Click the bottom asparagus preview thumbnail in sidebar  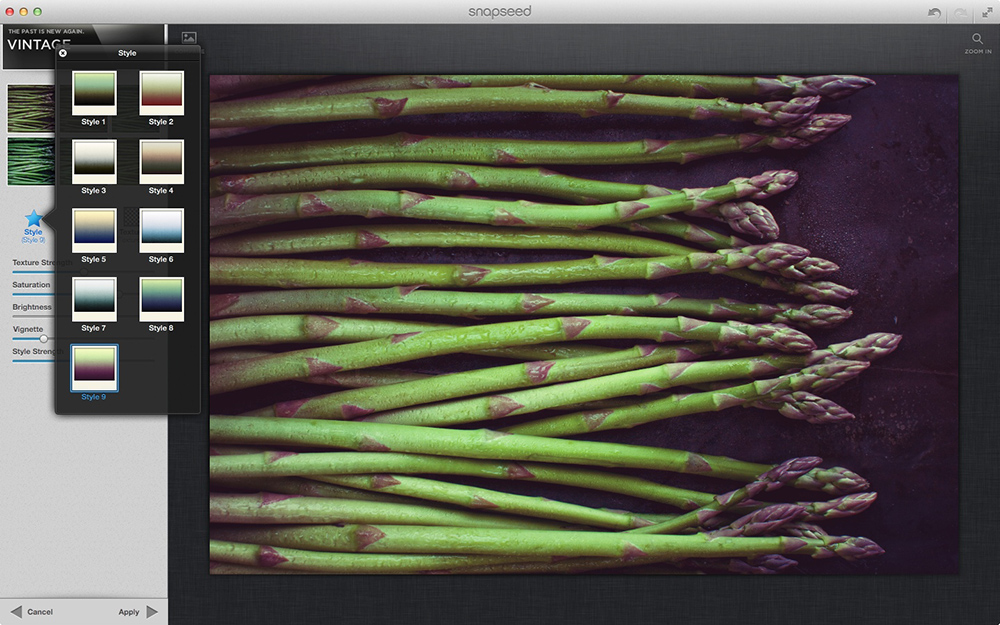pyautogui.click(x=31, y=161)
